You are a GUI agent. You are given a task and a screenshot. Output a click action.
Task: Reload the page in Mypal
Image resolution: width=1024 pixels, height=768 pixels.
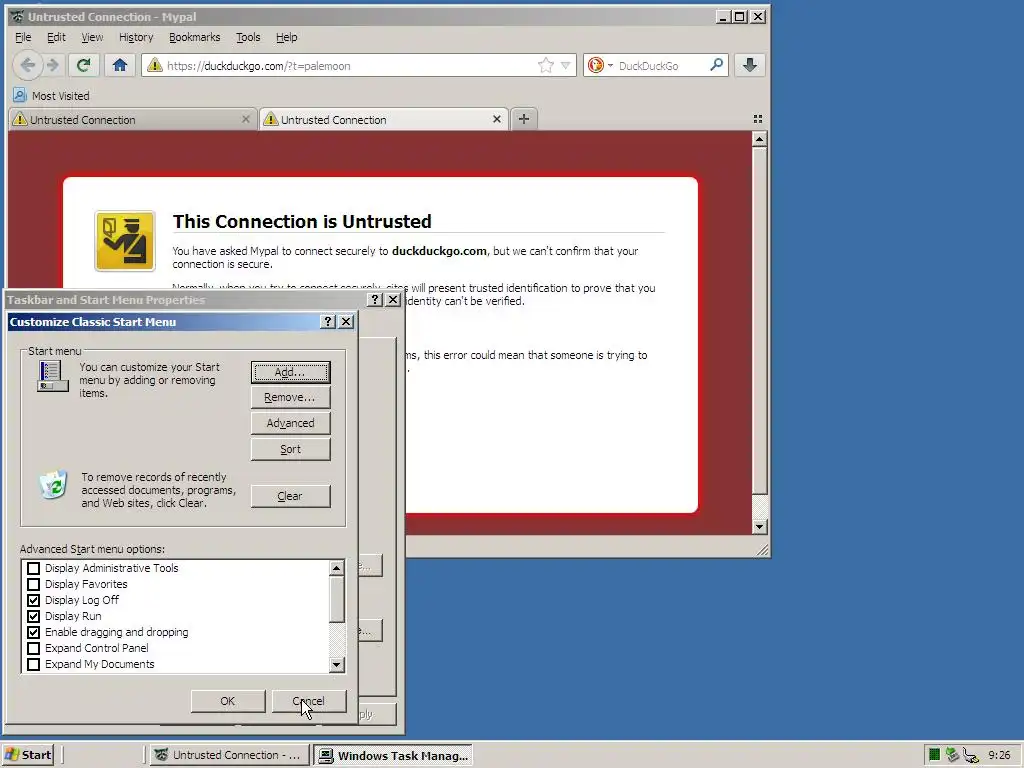[x=83, y=65]
